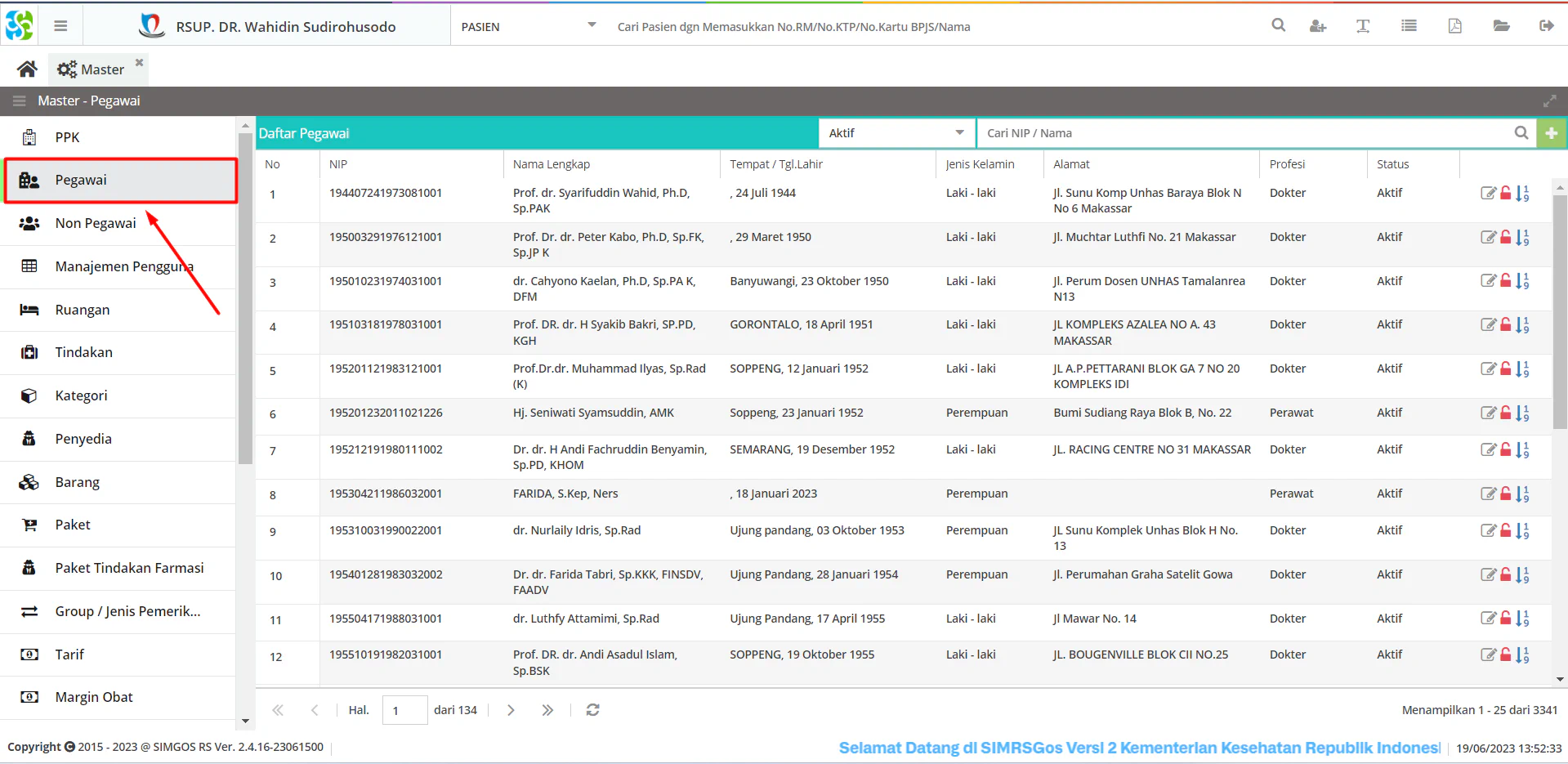Go to first page of employee list
This screenshot has width=1568, height=764.
coord(278,710)
